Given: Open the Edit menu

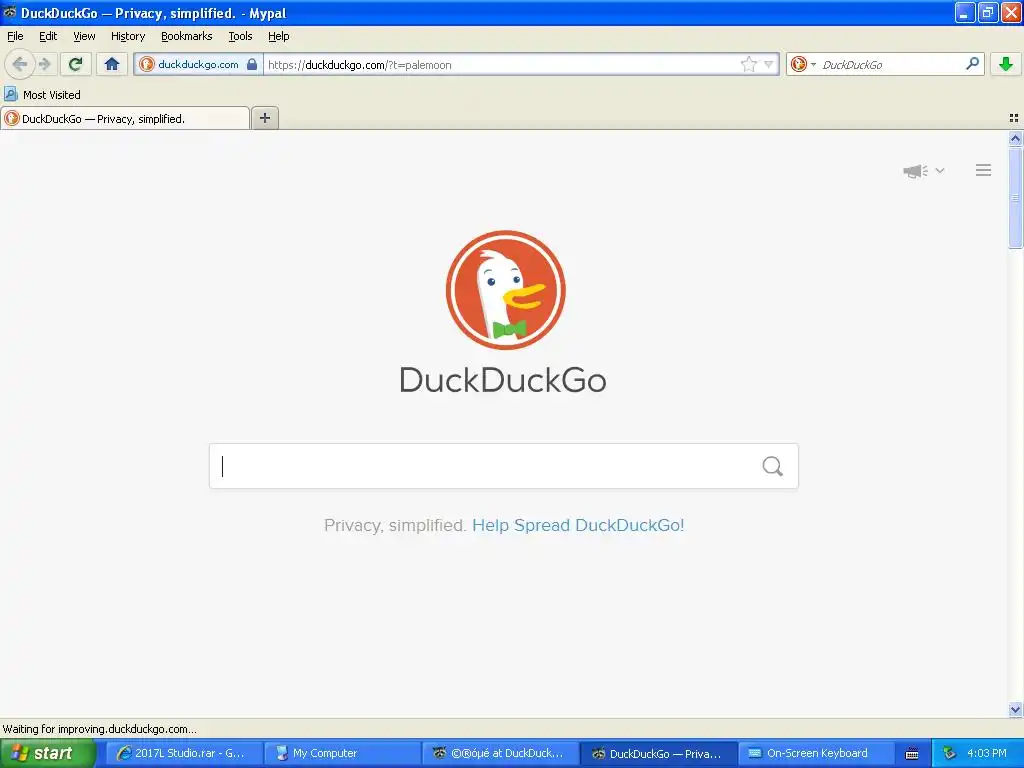Looking at the screenshot, I should [x=48, y=36].
